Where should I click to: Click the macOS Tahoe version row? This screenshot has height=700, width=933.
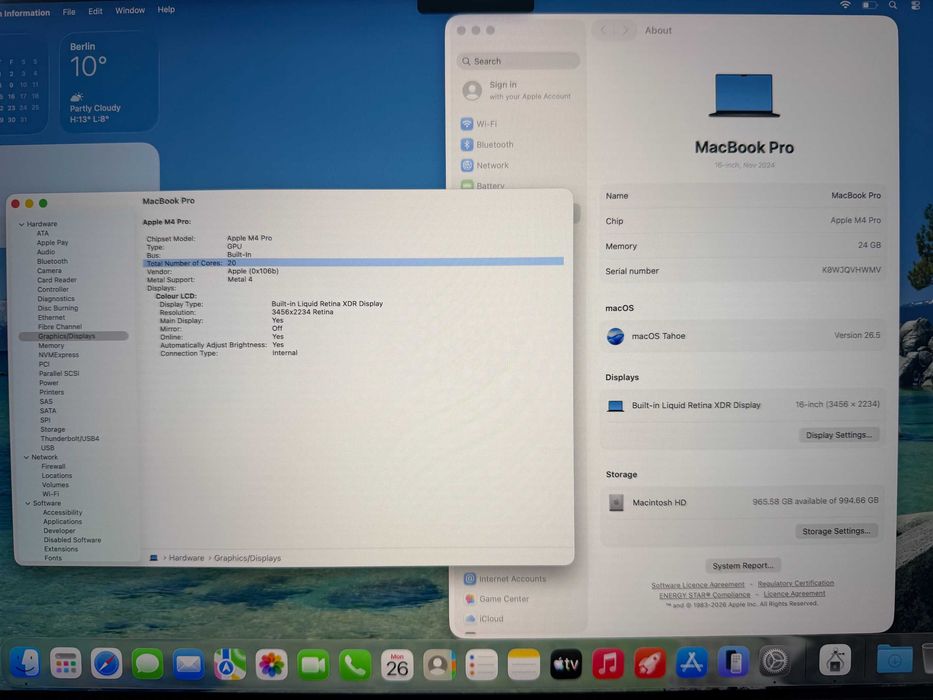(743, 336)
